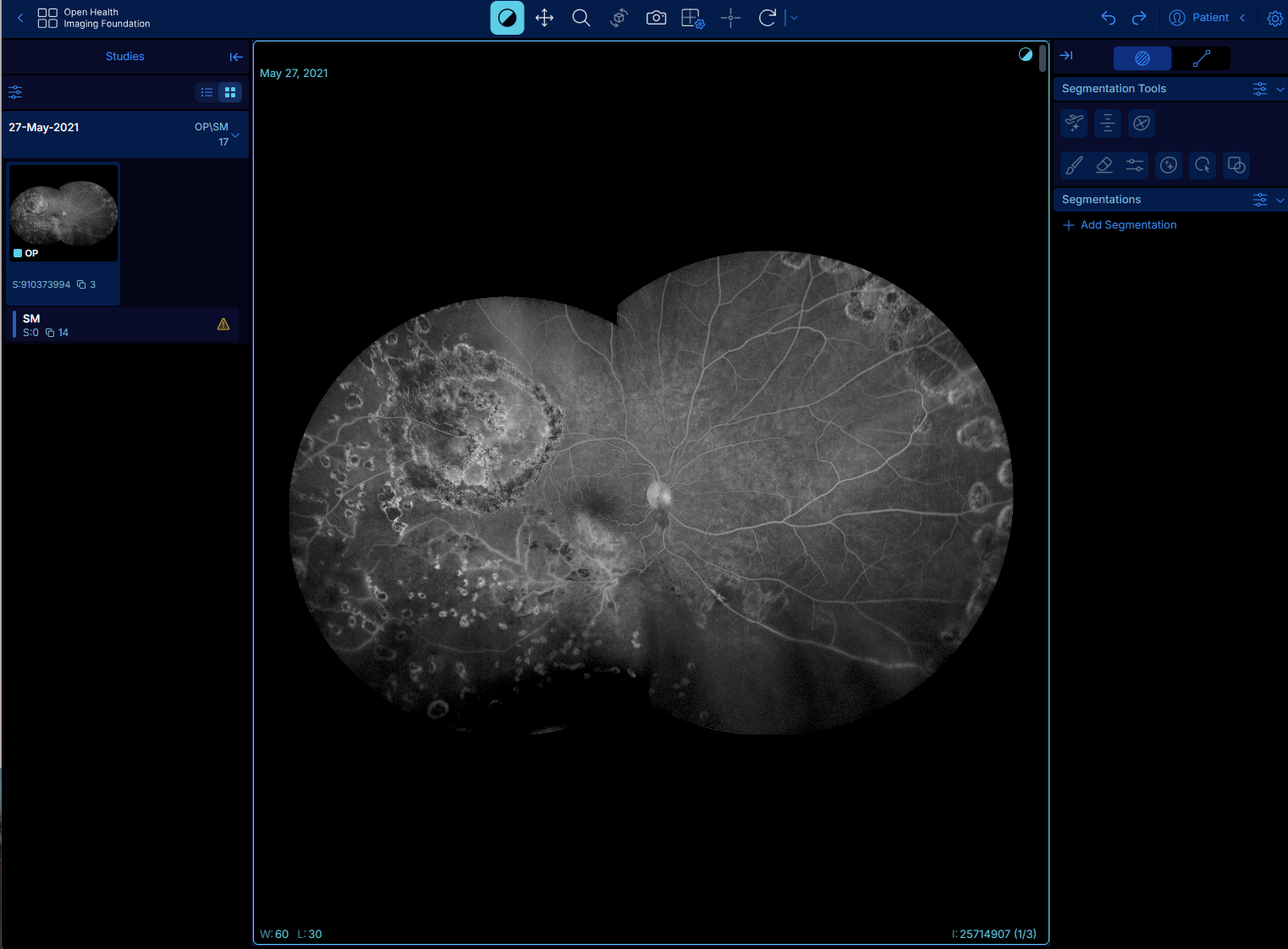Click the 3D rotate tool
Viewport: 1288px width, 949px height.
coord(619,18)
